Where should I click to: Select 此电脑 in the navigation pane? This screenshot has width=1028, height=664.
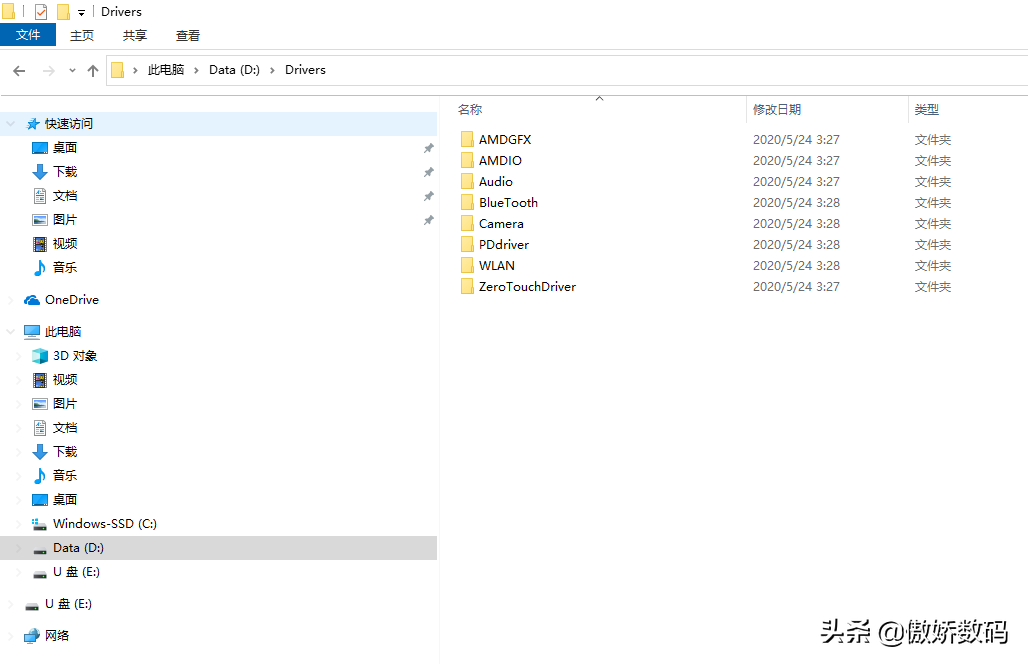click(x=63, y=331)
